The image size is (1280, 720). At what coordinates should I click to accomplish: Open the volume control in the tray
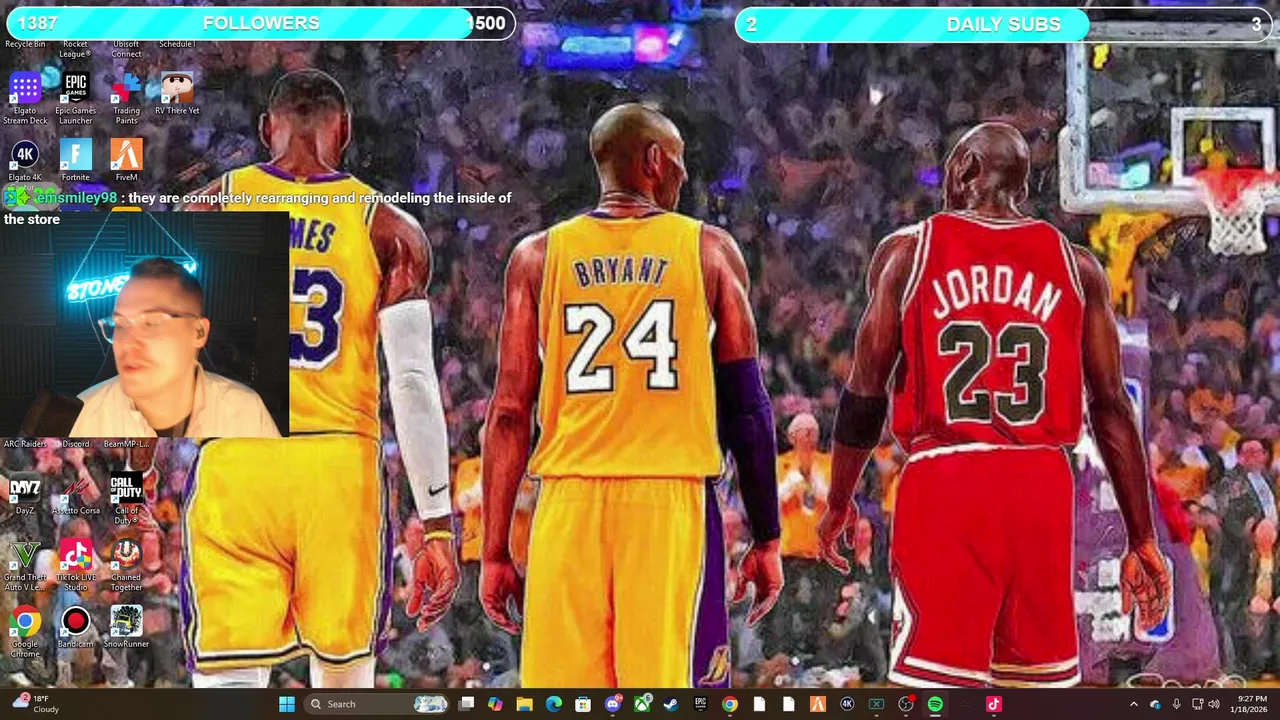[x=1214, y=704]
